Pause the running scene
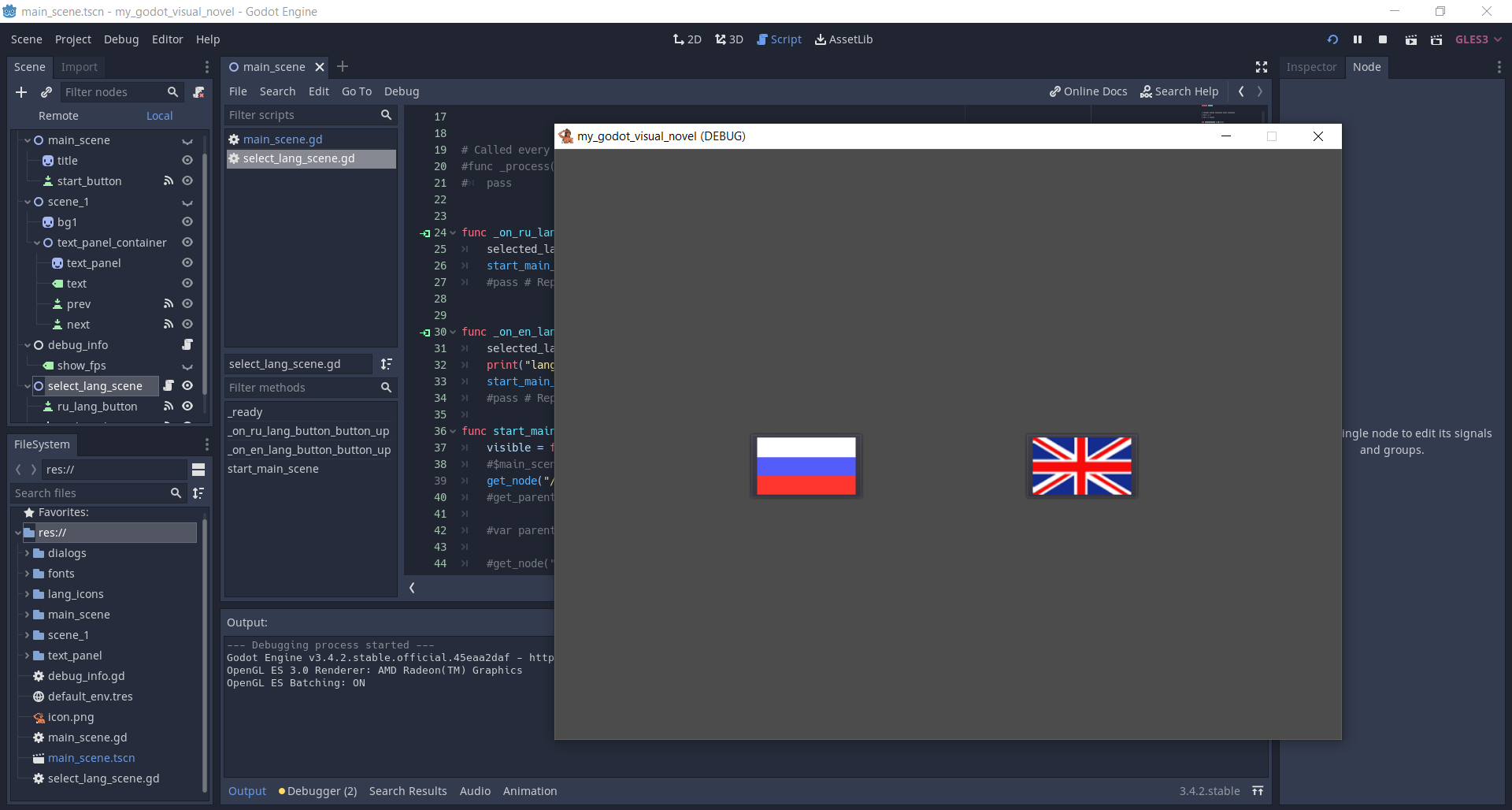Screen dimensions: 1512x810 tap(1358, 39)
